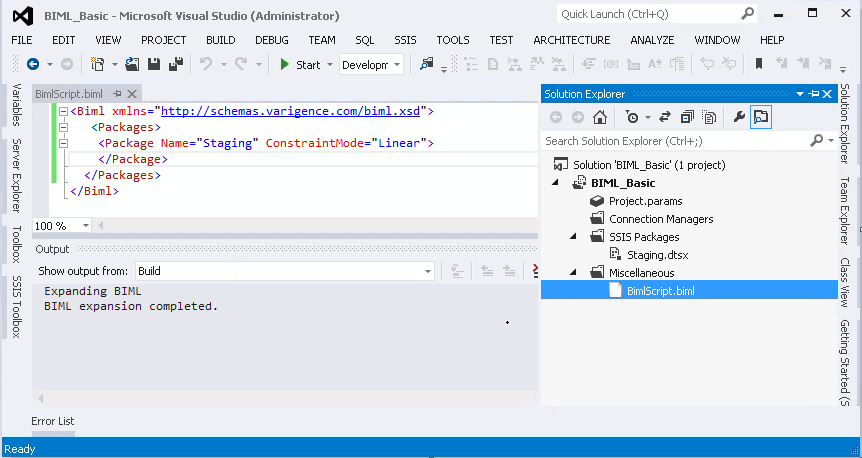Viewport: 862px width, 458px height.
Task: Open the ARCHITECTURE menu
Action: 572,40
